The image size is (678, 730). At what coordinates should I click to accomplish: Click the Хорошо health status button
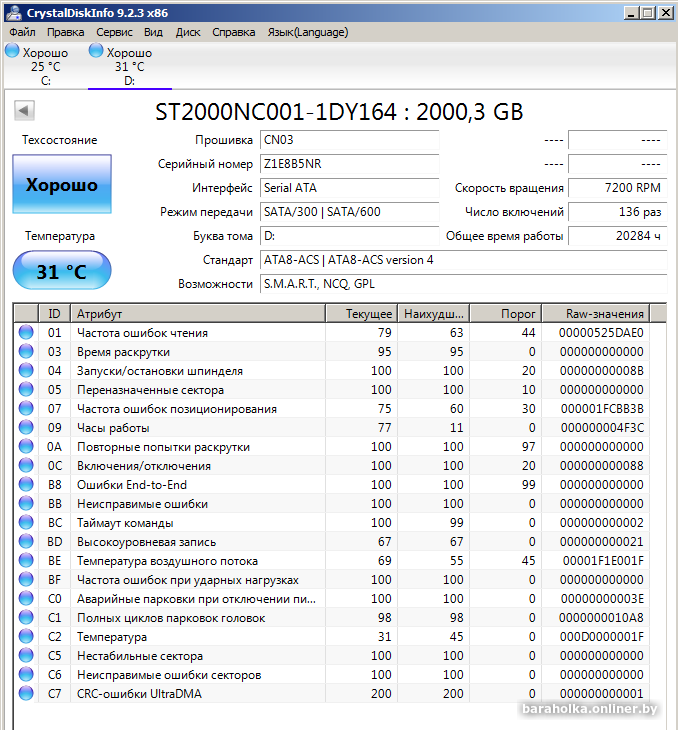click(61, 185)
